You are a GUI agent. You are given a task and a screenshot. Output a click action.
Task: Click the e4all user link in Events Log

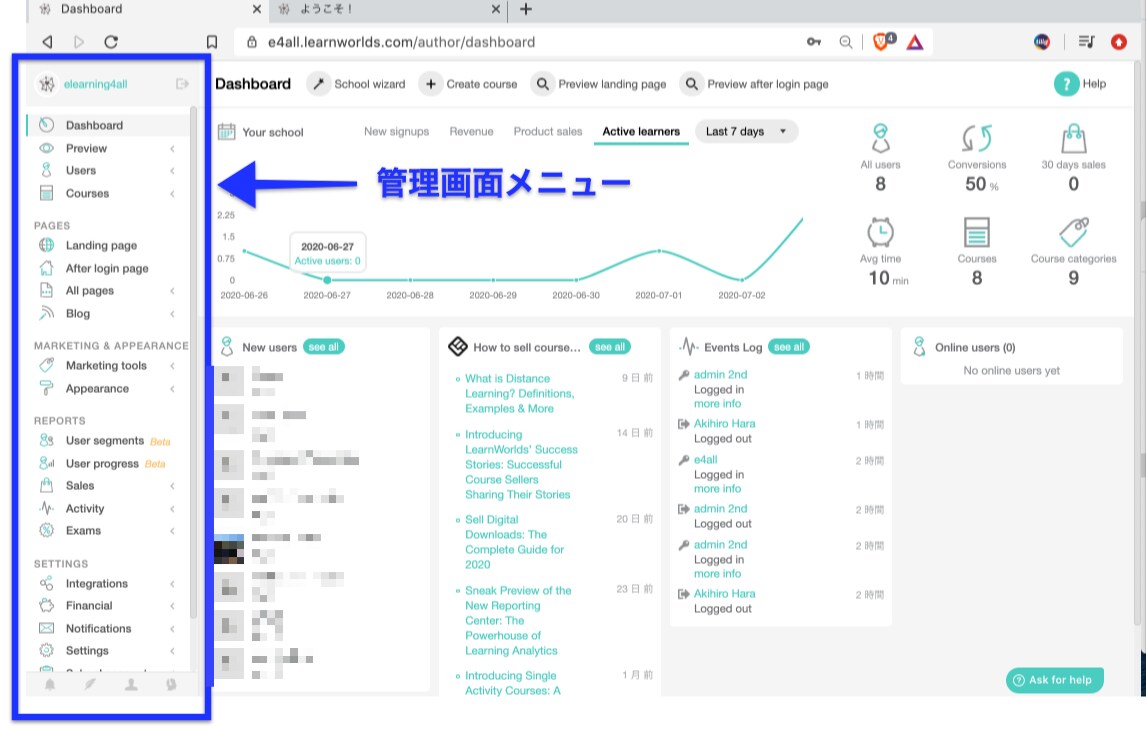coord(705,460)
